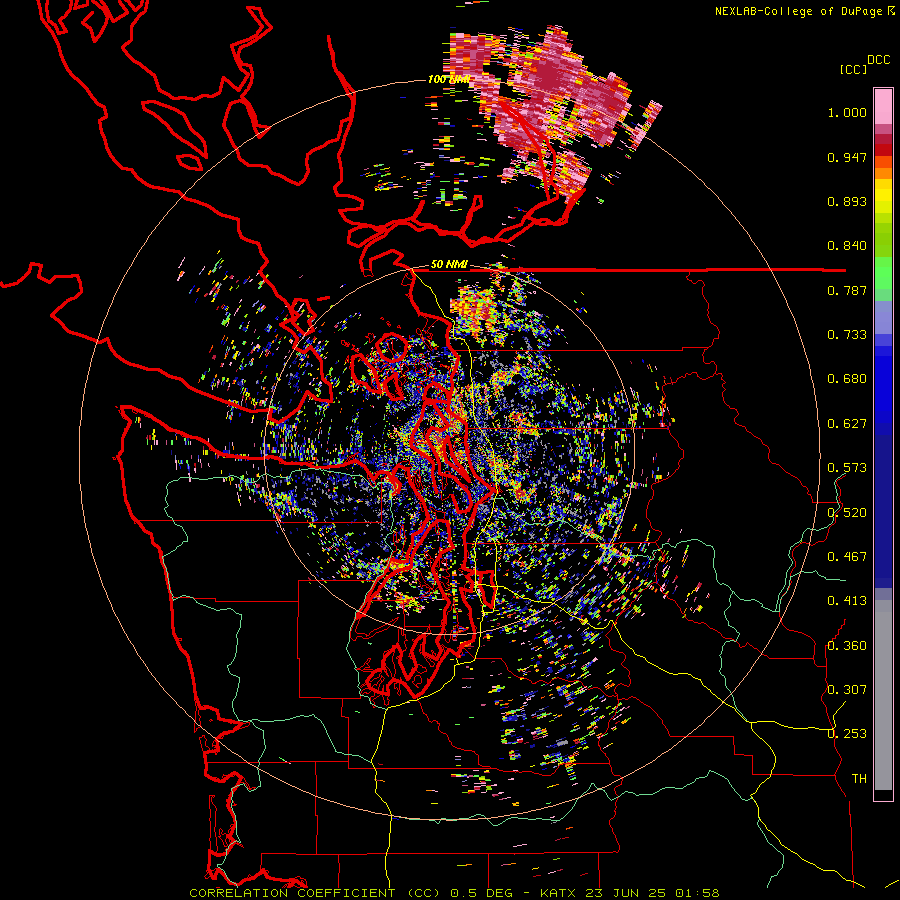Click the 0.360 scale value
Screen dimensions: 900x900
click(x=847, y=646)
